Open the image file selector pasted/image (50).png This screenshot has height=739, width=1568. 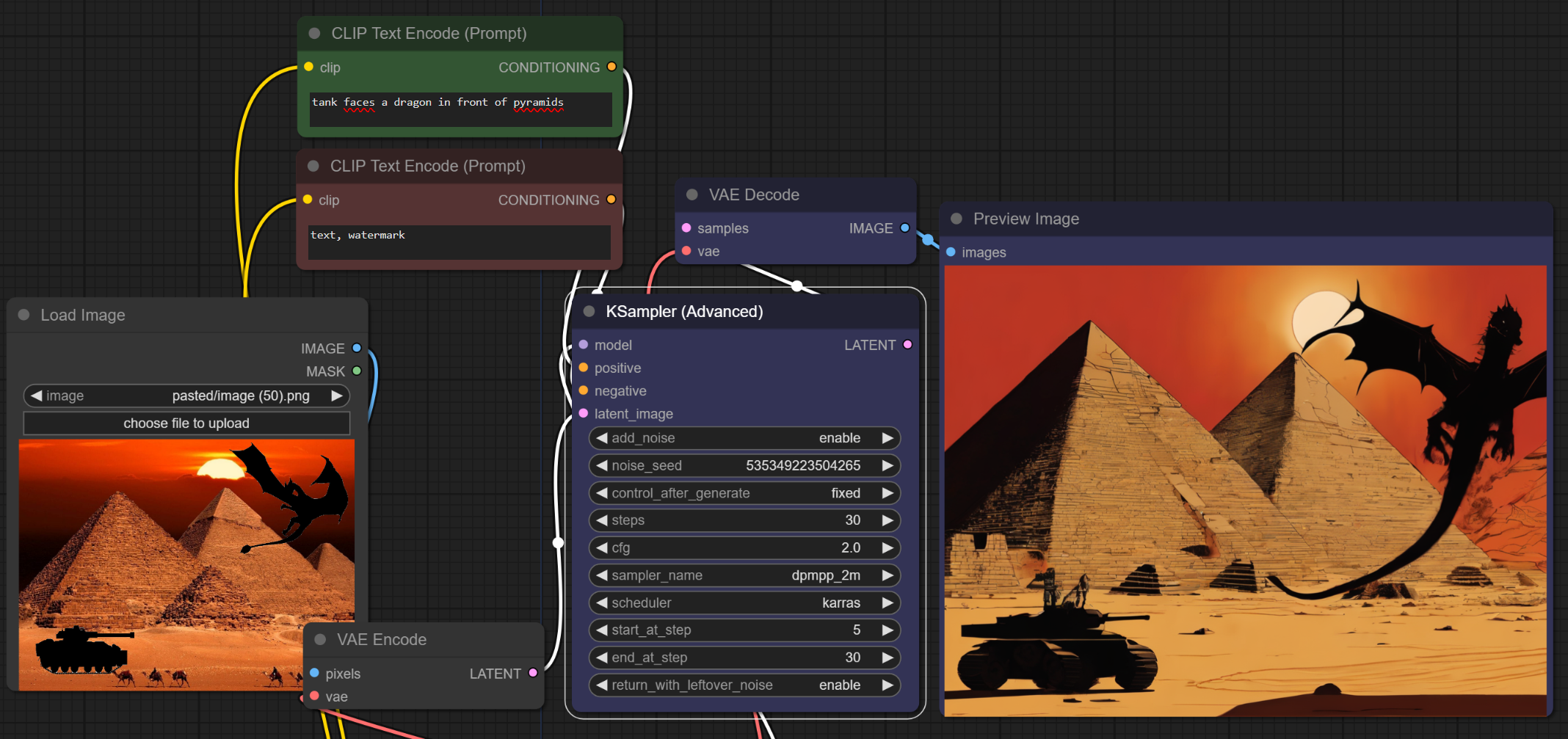pyautogui.click(x=186, y=396)
